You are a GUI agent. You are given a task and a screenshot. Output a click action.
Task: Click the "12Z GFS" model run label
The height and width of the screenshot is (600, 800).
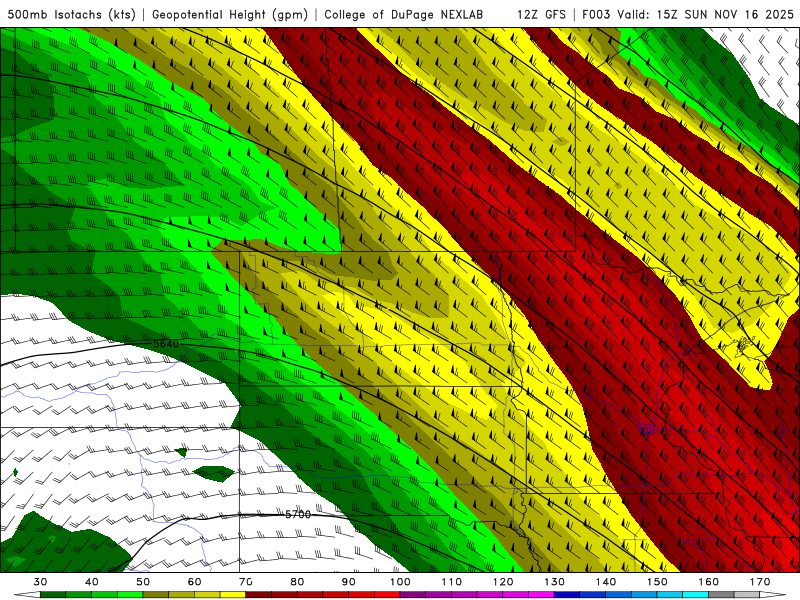tap(541, 14)
